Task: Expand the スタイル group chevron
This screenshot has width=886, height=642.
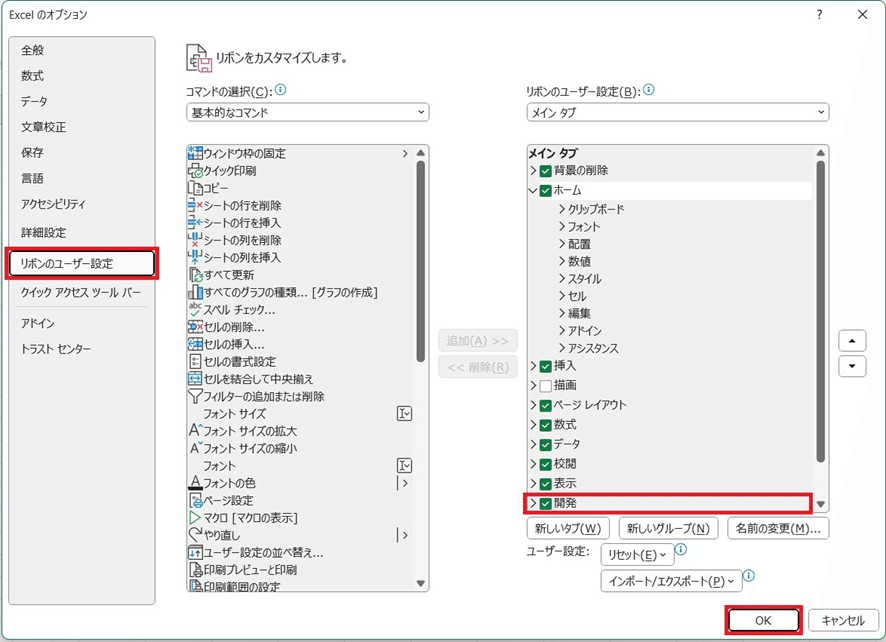Action: 562,279
